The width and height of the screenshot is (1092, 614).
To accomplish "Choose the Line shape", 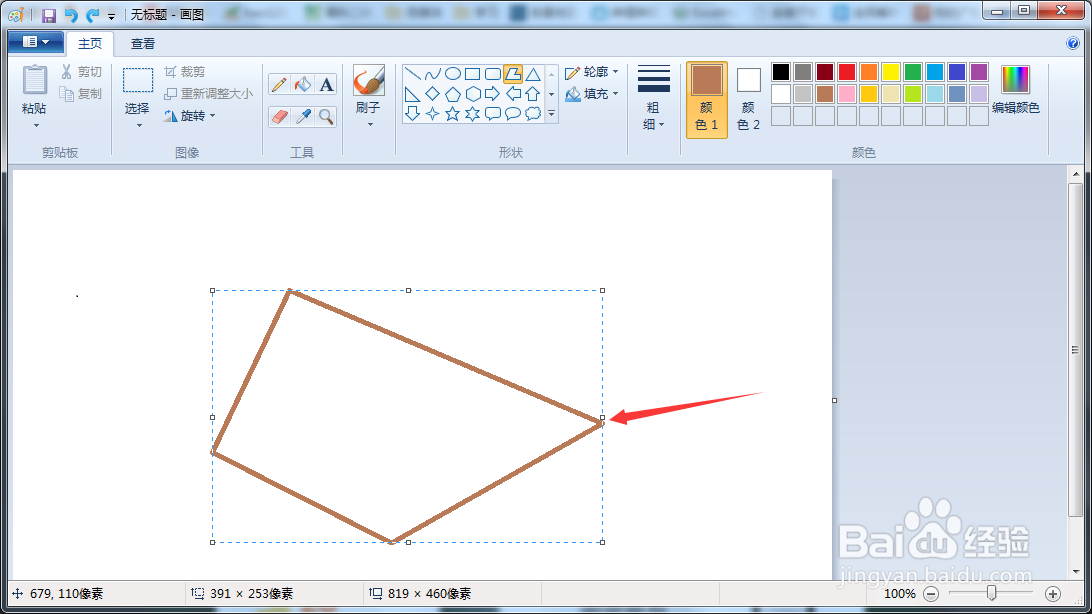I will click(x=412, y=74).
